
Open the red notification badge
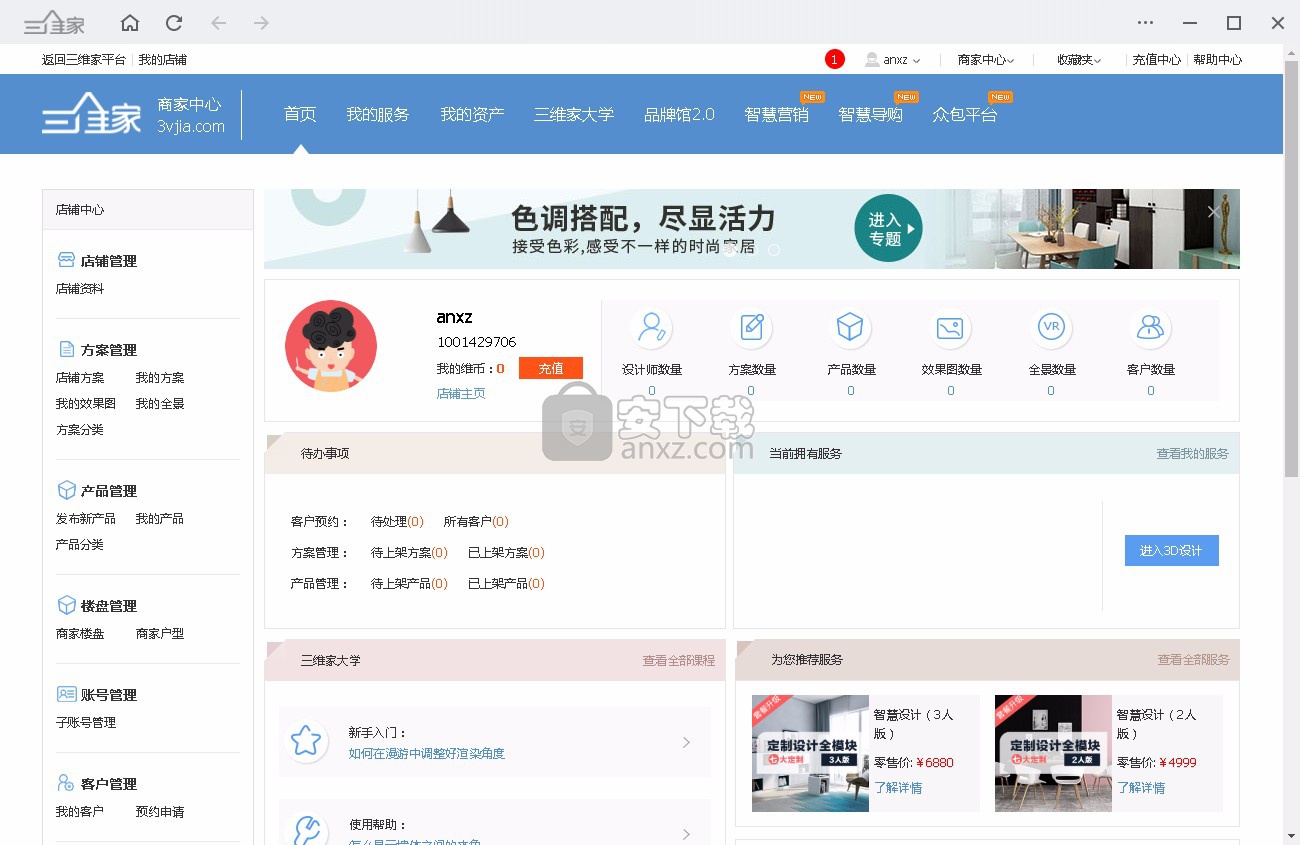coord(835,59)
